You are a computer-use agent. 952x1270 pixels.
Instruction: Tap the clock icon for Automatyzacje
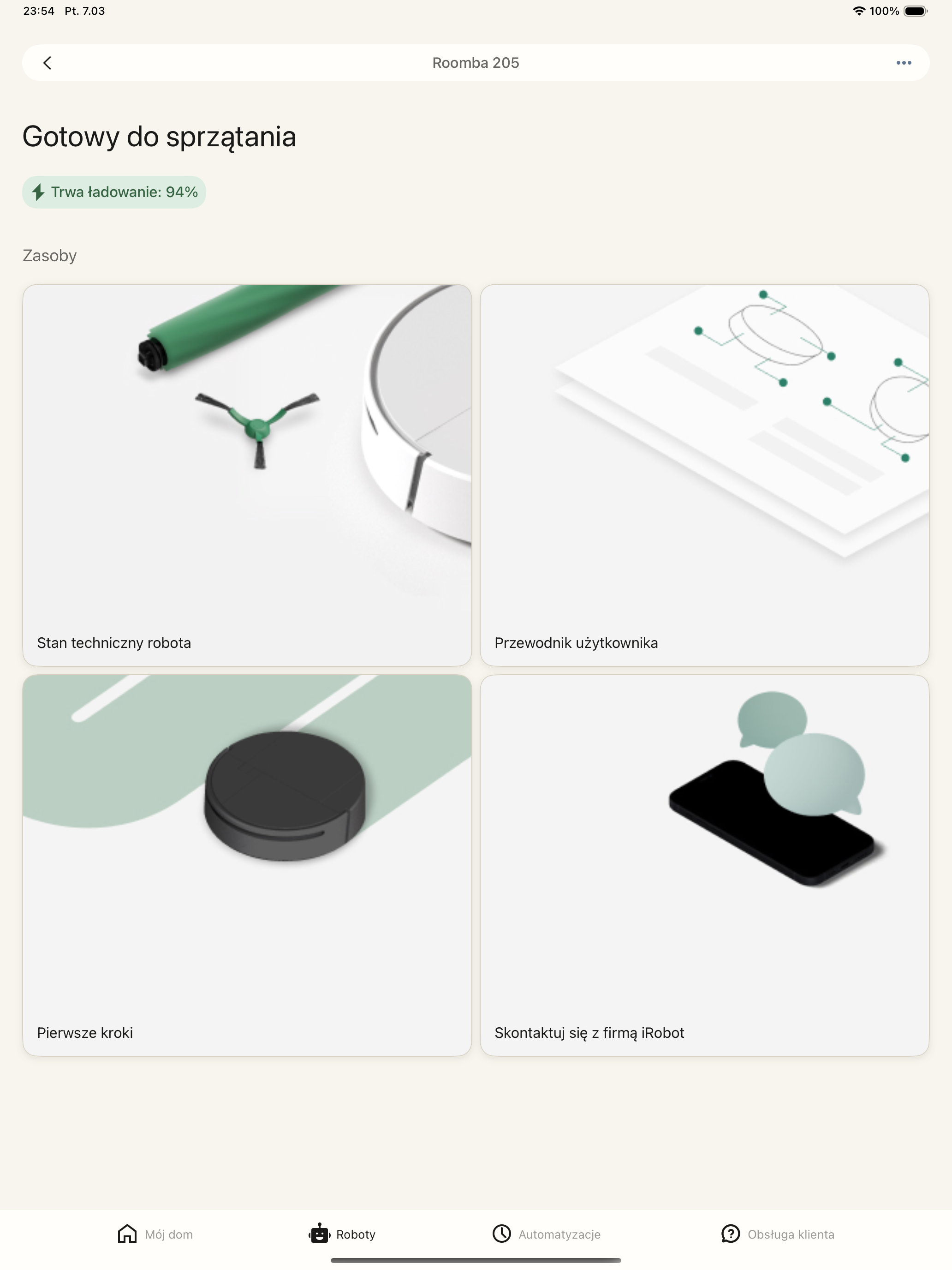point(501,1233)
